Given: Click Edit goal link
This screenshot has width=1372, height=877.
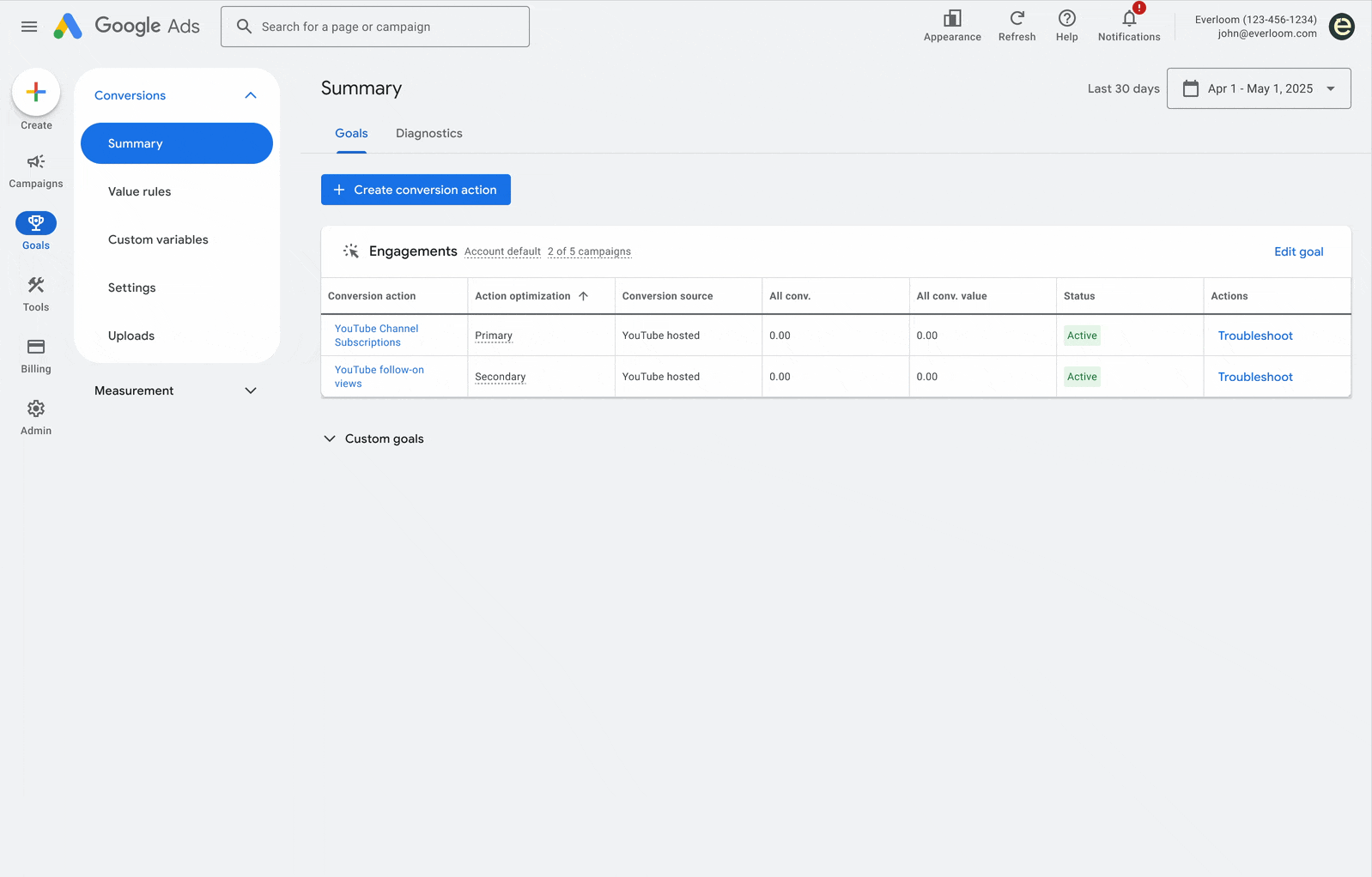Looking at the screenshot, I should (1298, 251).
